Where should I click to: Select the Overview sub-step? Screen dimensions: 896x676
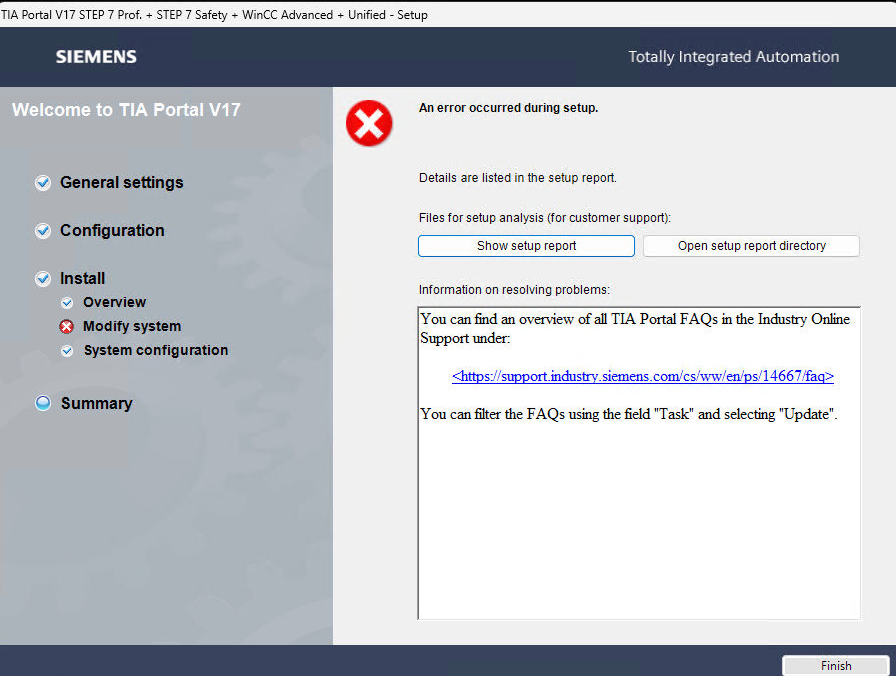(114, 302)
